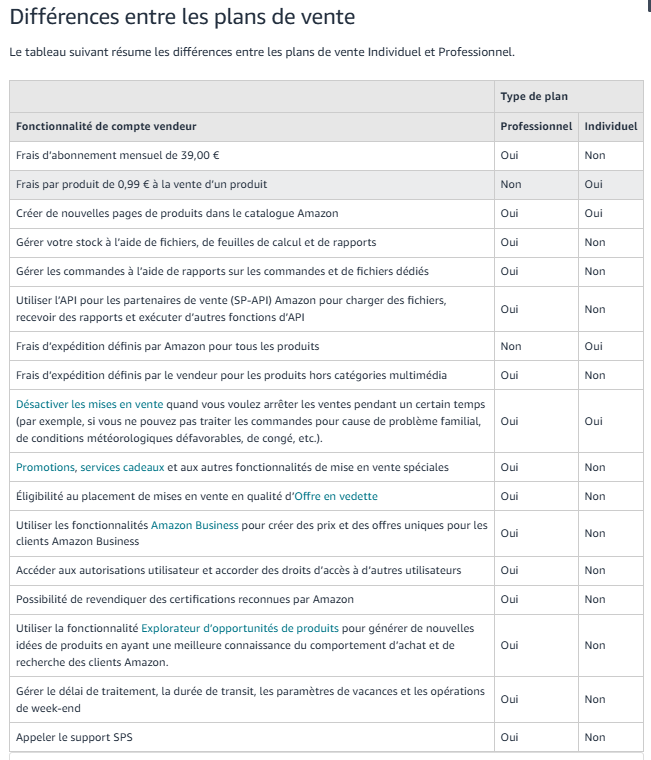Open Explorateur d'opportunités de produits link

coord(240,628)
